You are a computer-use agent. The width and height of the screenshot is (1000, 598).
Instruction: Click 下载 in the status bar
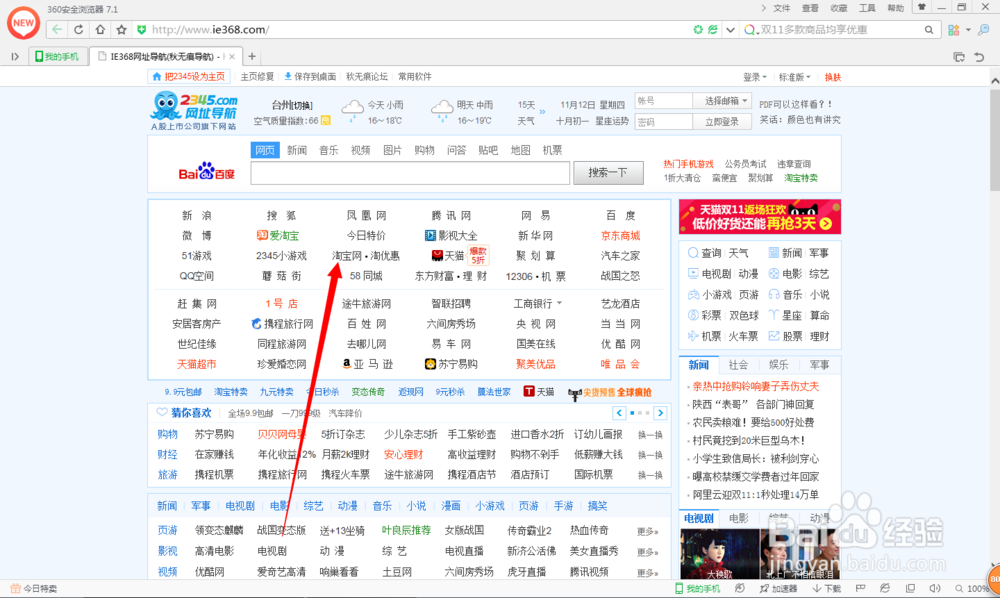tap(827, 588)
